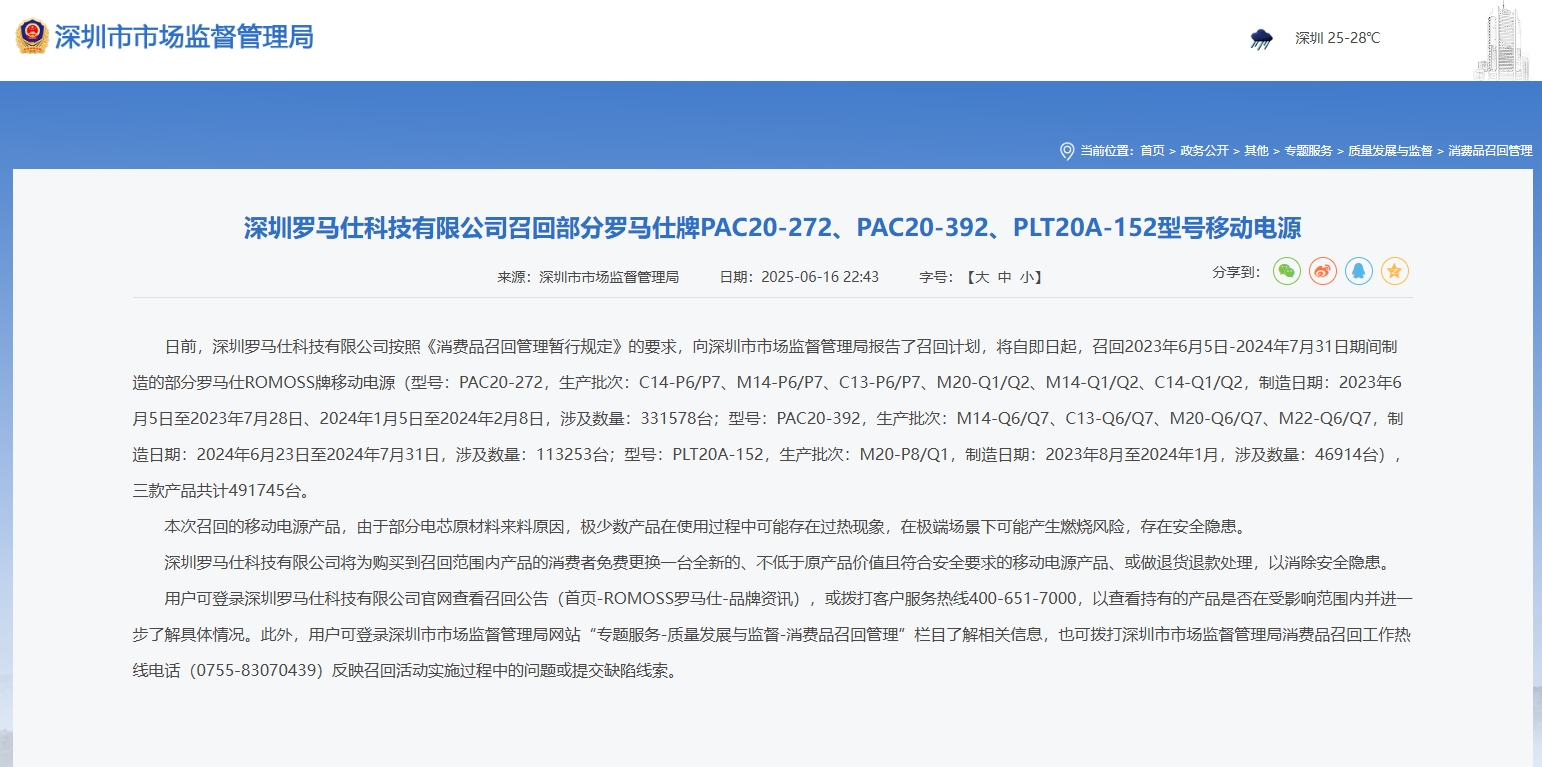Click the article headline about 罗马仕 recall

[772, 228]
